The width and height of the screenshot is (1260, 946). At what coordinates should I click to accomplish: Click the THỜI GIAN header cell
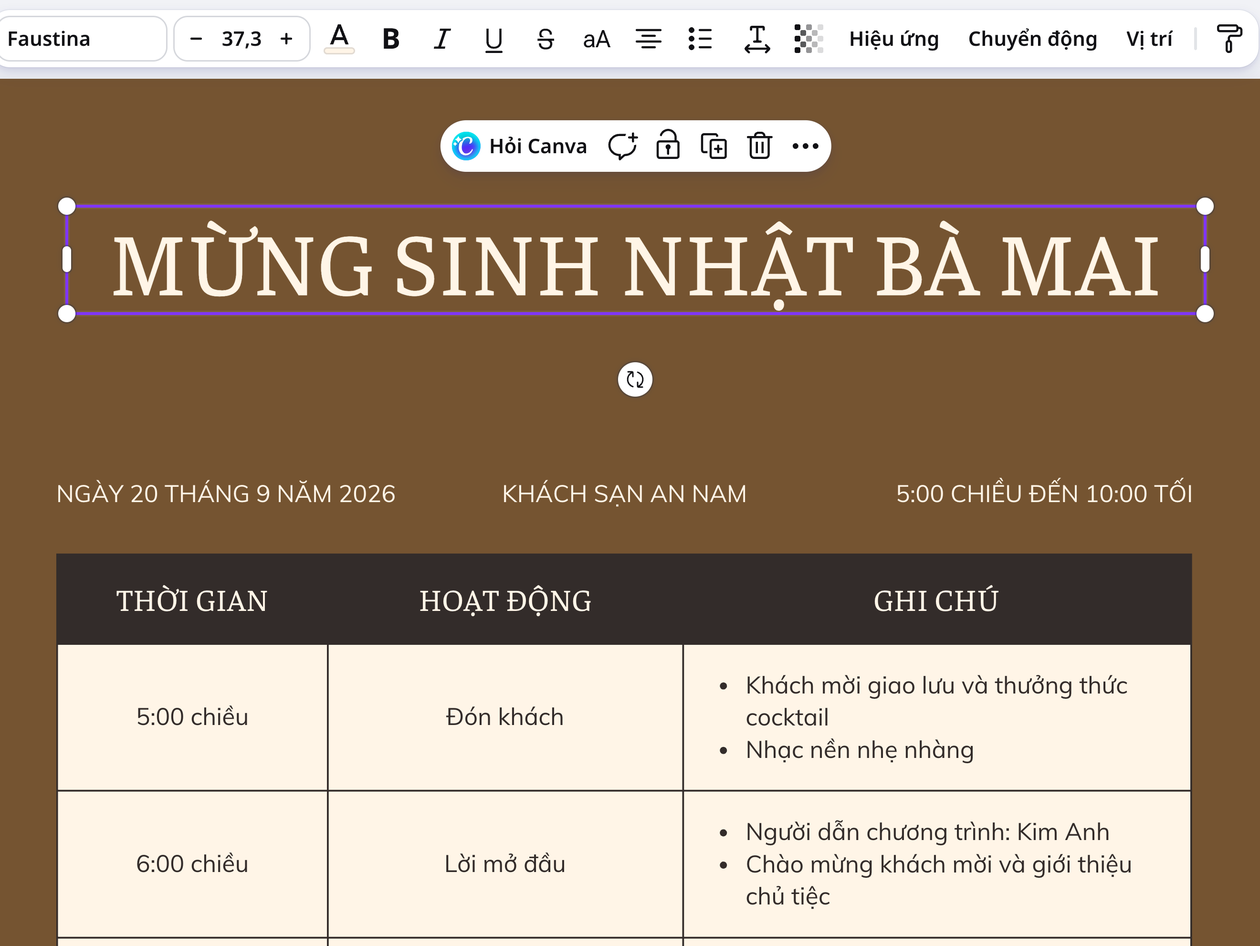pyautogui.click(x=192, y=600)
